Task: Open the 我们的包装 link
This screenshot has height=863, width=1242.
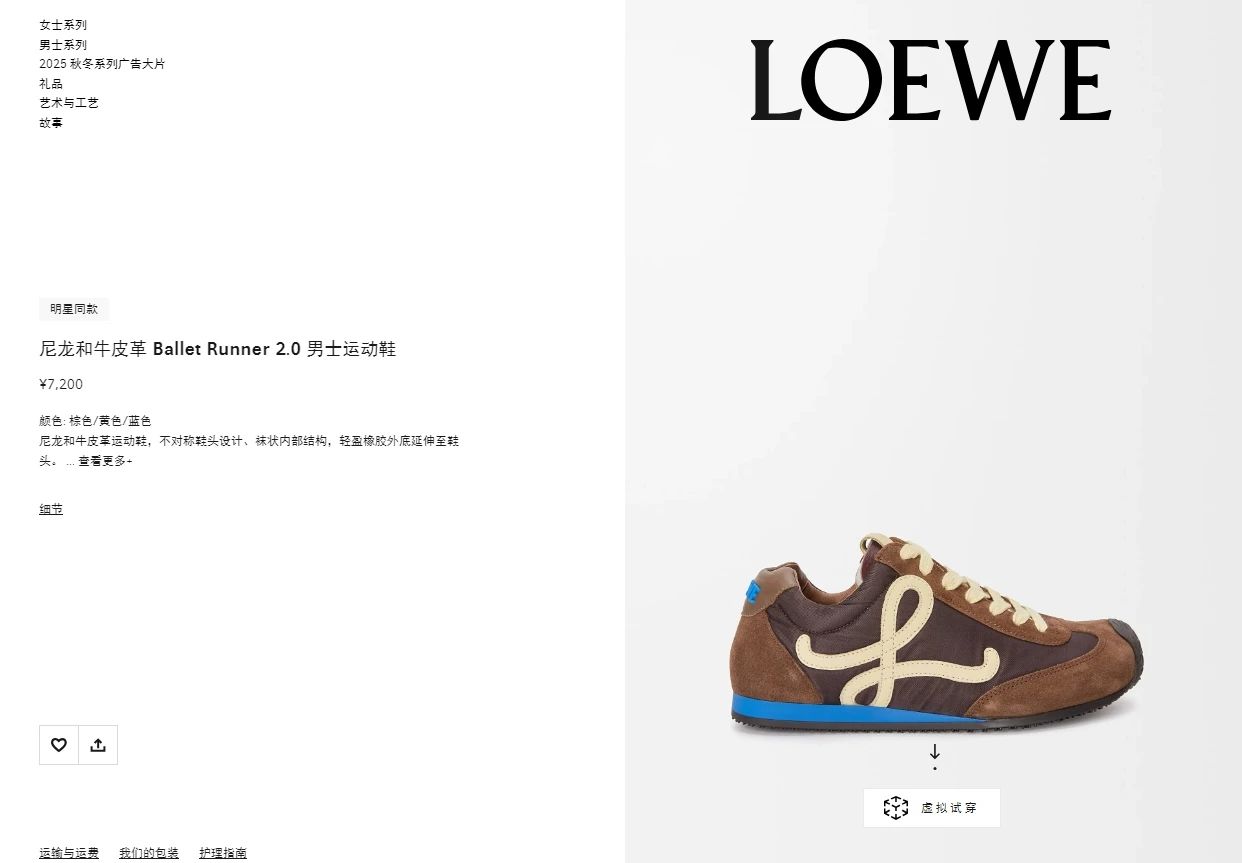Action: [149, 853]
